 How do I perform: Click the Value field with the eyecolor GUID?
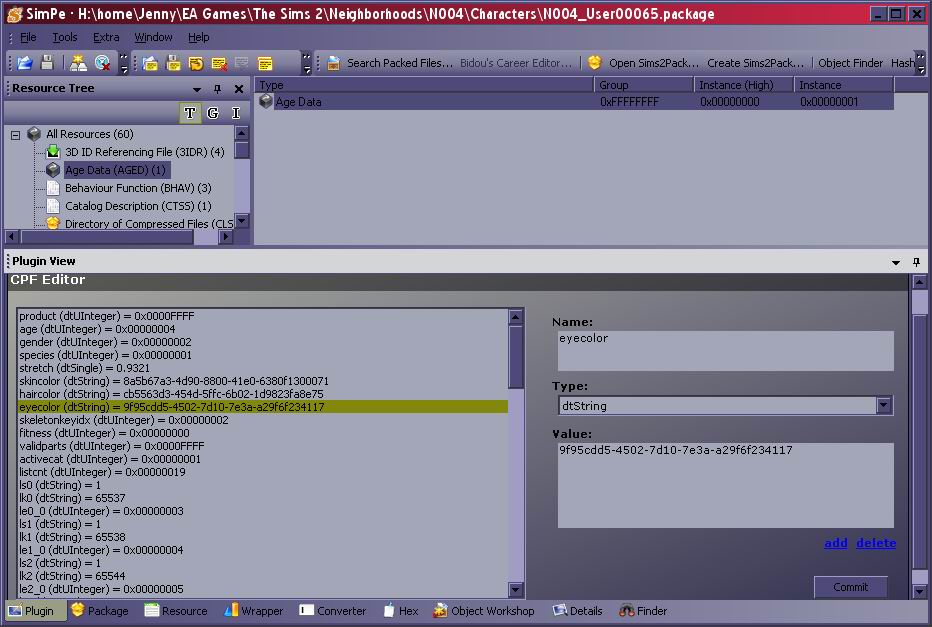[x=725, y=485]
